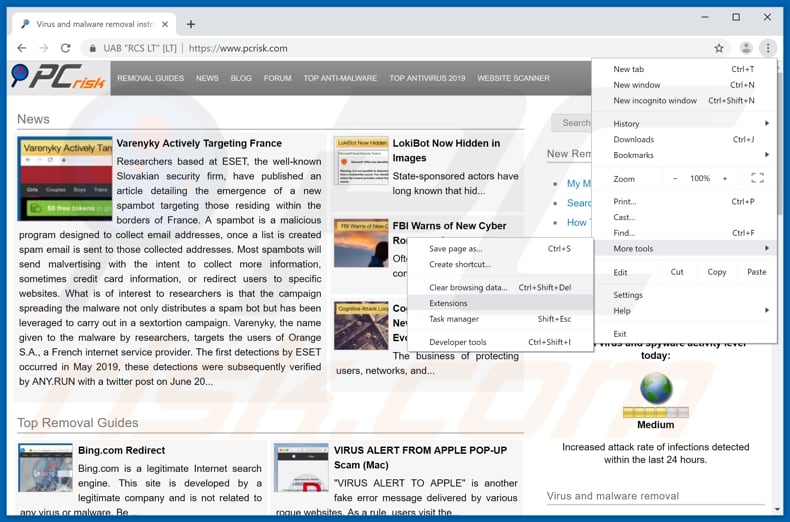Open Task manager from the submenu
The width and height of the screenshot is (790, 522).
(x=454, y=319)
